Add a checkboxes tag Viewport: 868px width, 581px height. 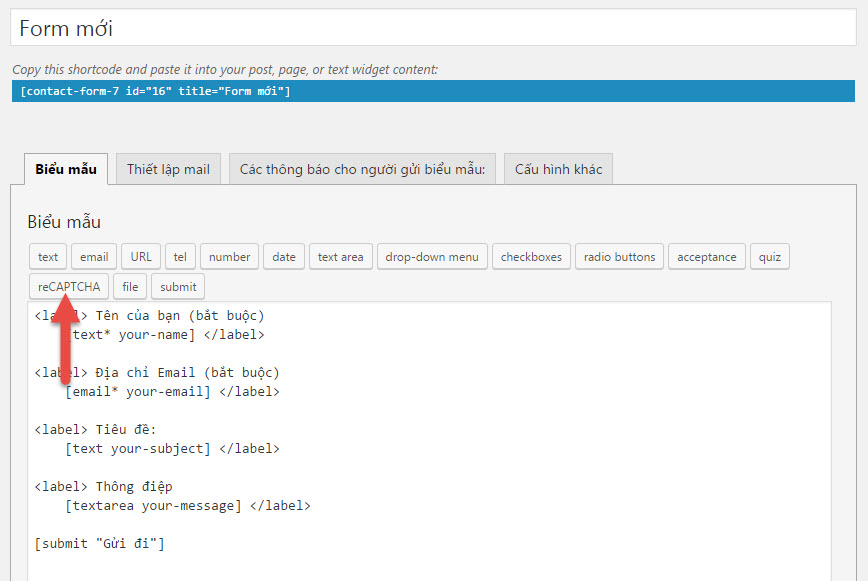click(531, 257)
